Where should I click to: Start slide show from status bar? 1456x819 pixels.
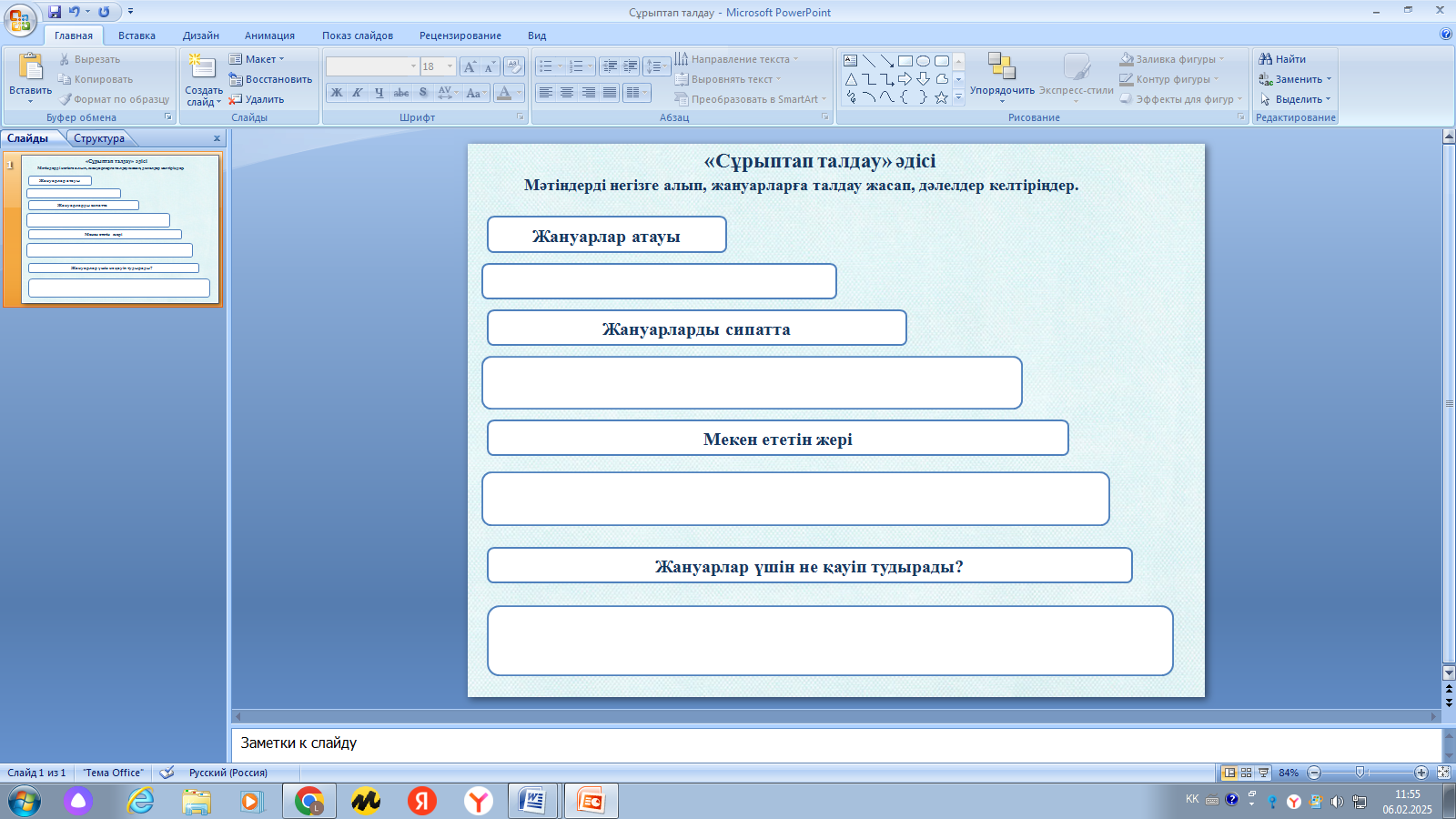tap(1263, 773)
